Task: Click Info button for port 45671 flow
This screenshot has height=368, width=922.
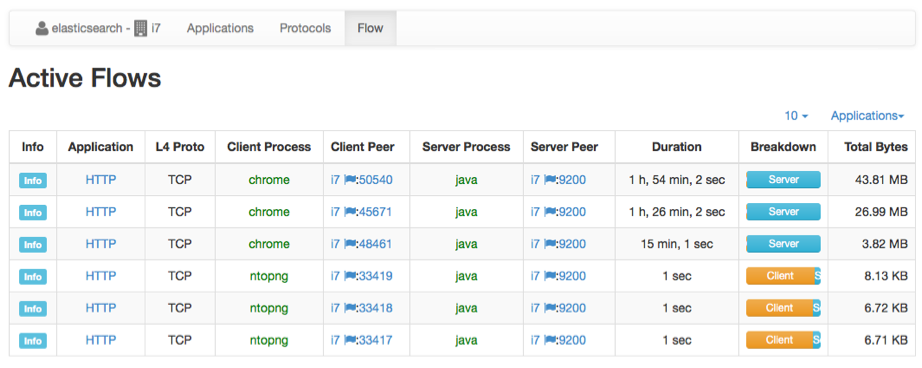Action: tap(33, 212)
